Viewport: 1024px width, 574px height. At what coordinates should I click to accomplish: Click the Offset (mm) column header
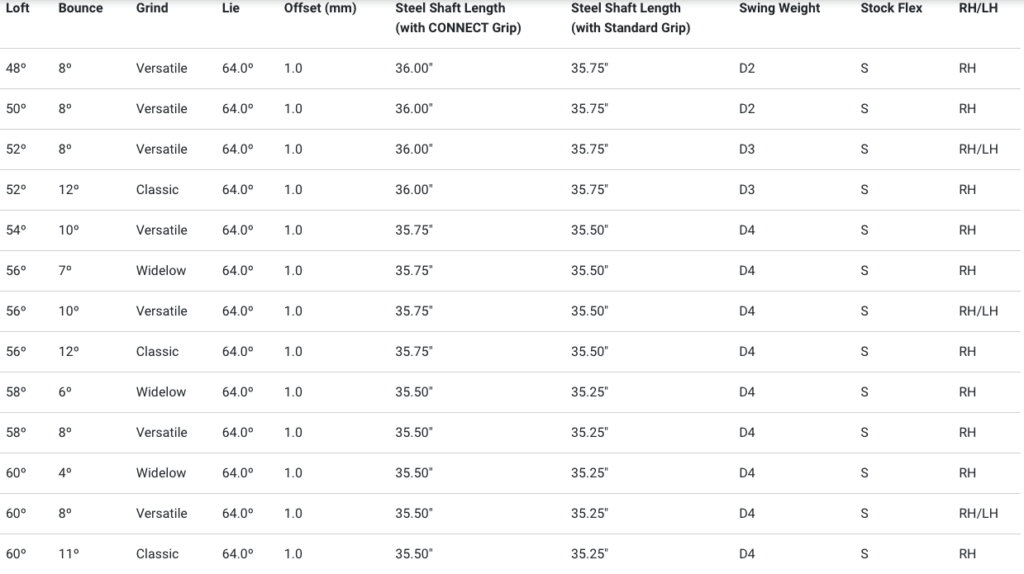(x=320, y=8)
